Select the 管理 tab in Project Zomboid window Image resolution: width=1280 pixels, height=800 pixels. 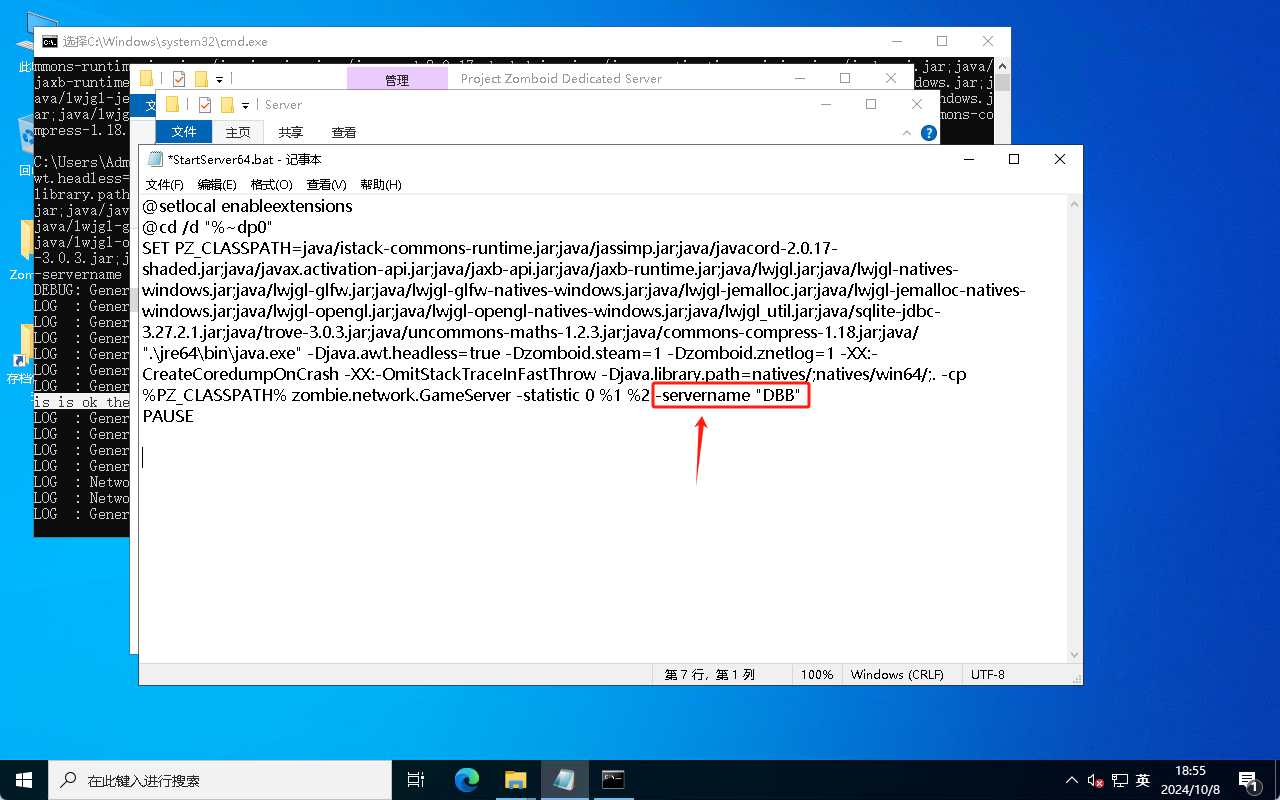[x=397, y=80]
